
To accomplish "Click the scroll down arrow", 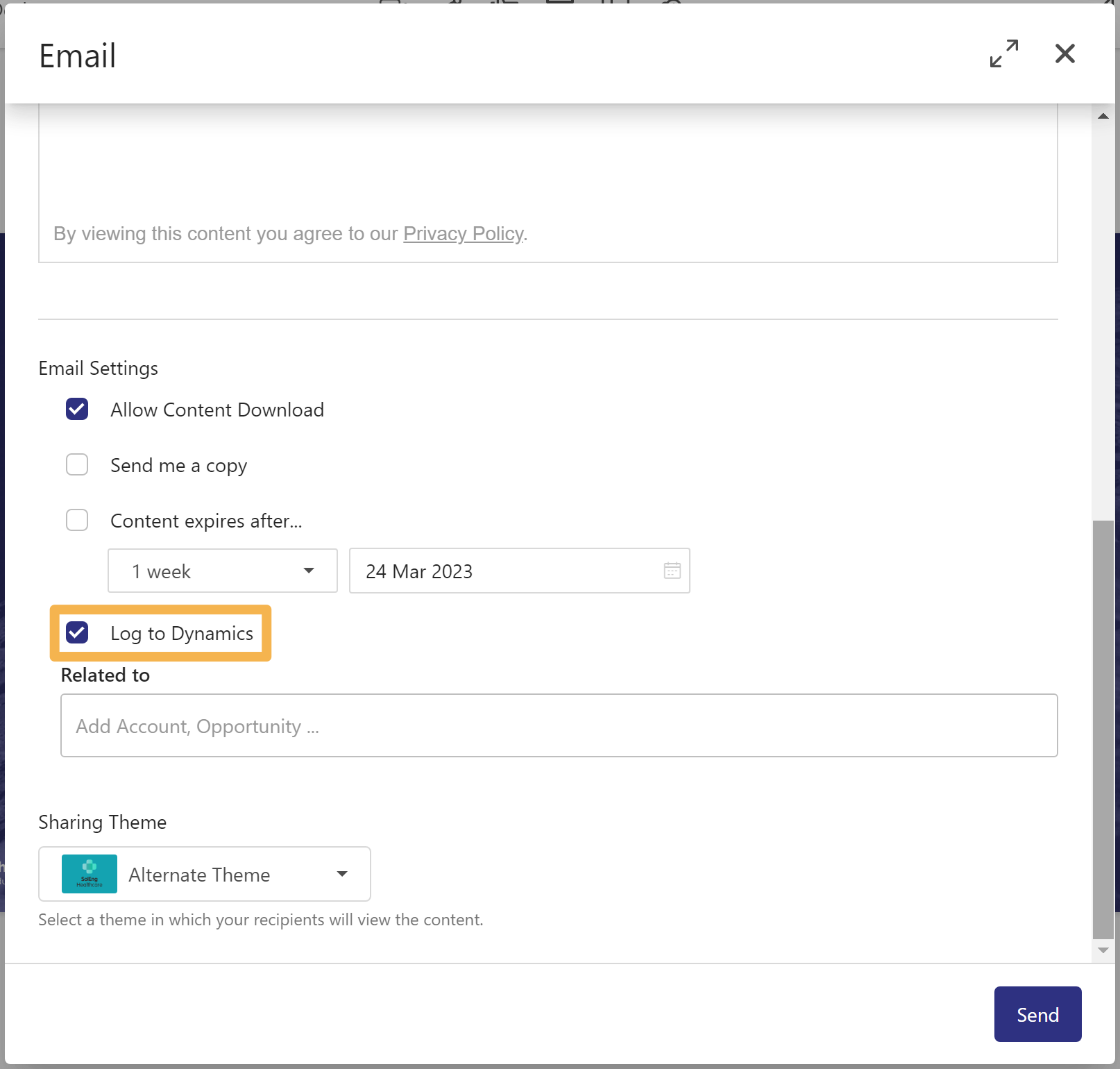I will [x=1103, y=950].
